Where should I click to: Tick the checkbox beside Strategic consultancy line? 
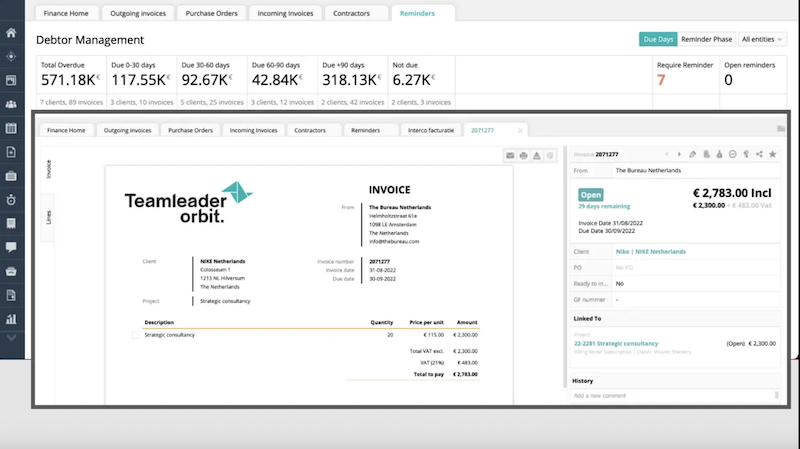(136, 335)
